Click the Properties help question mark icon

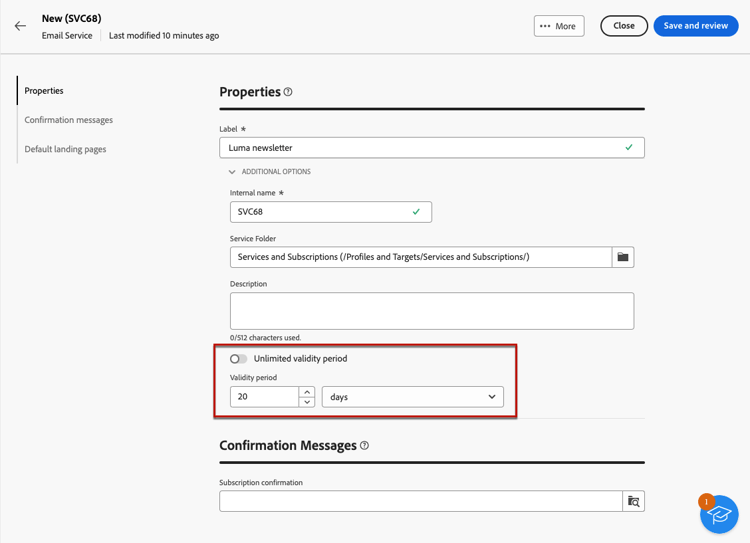pyautogui.click(x=288, y=92)
